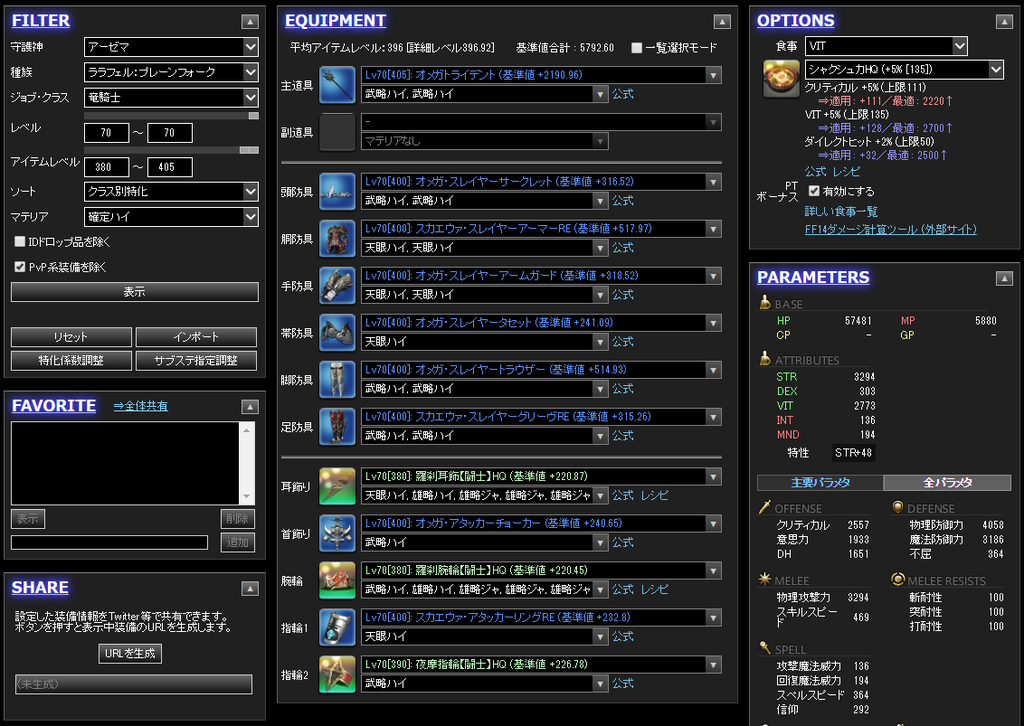Open the ソート dropdown showing クラス別特化
The width and height of the screenshot is (1024, 726).
click(x=171, y=191)
